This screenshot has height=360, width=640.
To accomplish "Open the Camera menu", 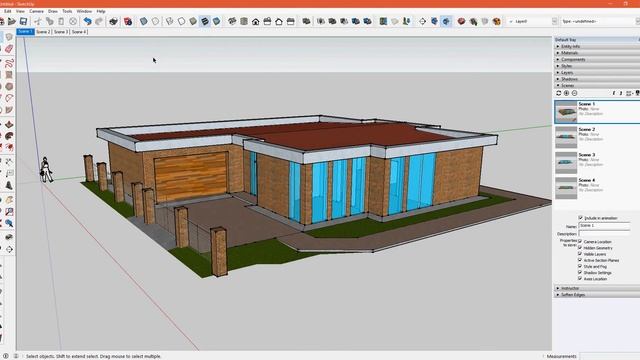I will [36, 11].
